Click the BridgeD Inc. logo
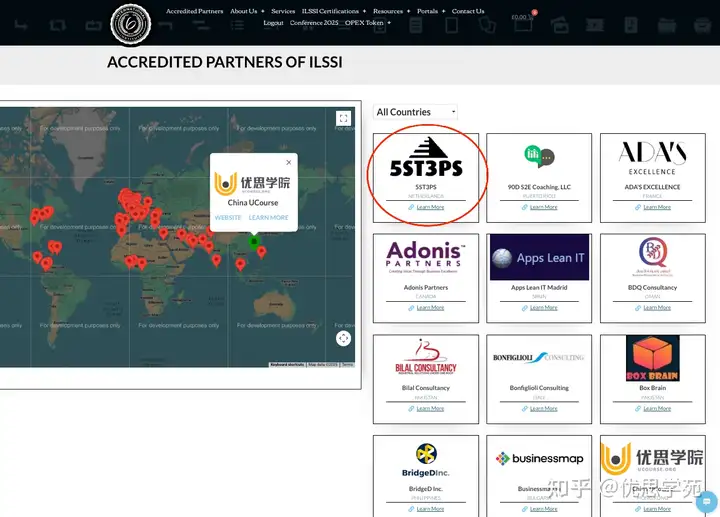The width and height of the screenshot is (720, 517). click(426, 460)
